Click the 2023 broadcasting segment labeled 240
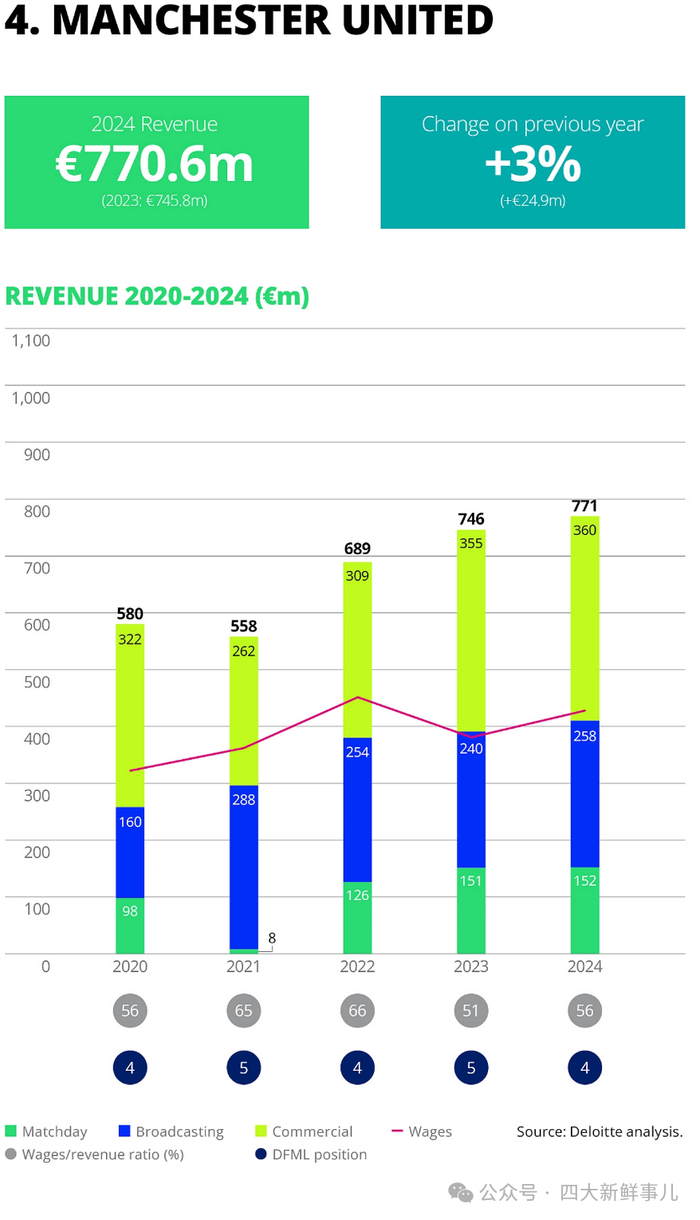The width and height of the screenshot is (700, 1220). pyautogui.click(x=471, y=800)
